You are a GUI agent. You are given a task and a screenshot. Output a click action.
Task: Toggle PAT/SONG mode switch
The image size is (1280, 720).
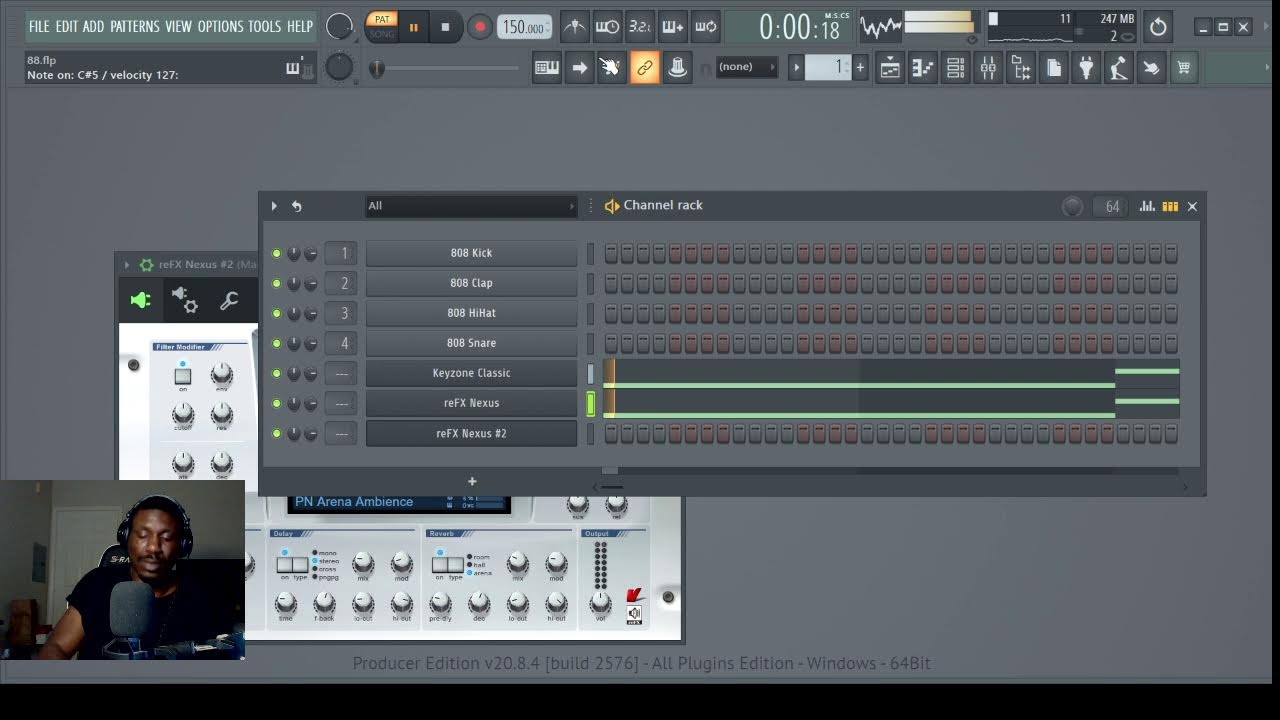point(382,27)
